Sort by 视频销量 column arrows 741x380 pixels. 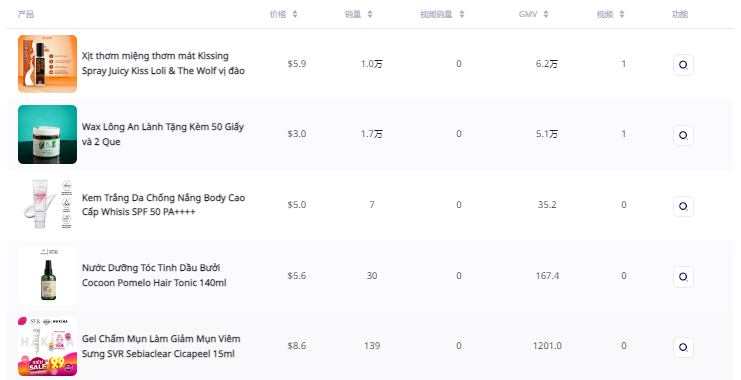pyautogui.click(x=462, y=14)
